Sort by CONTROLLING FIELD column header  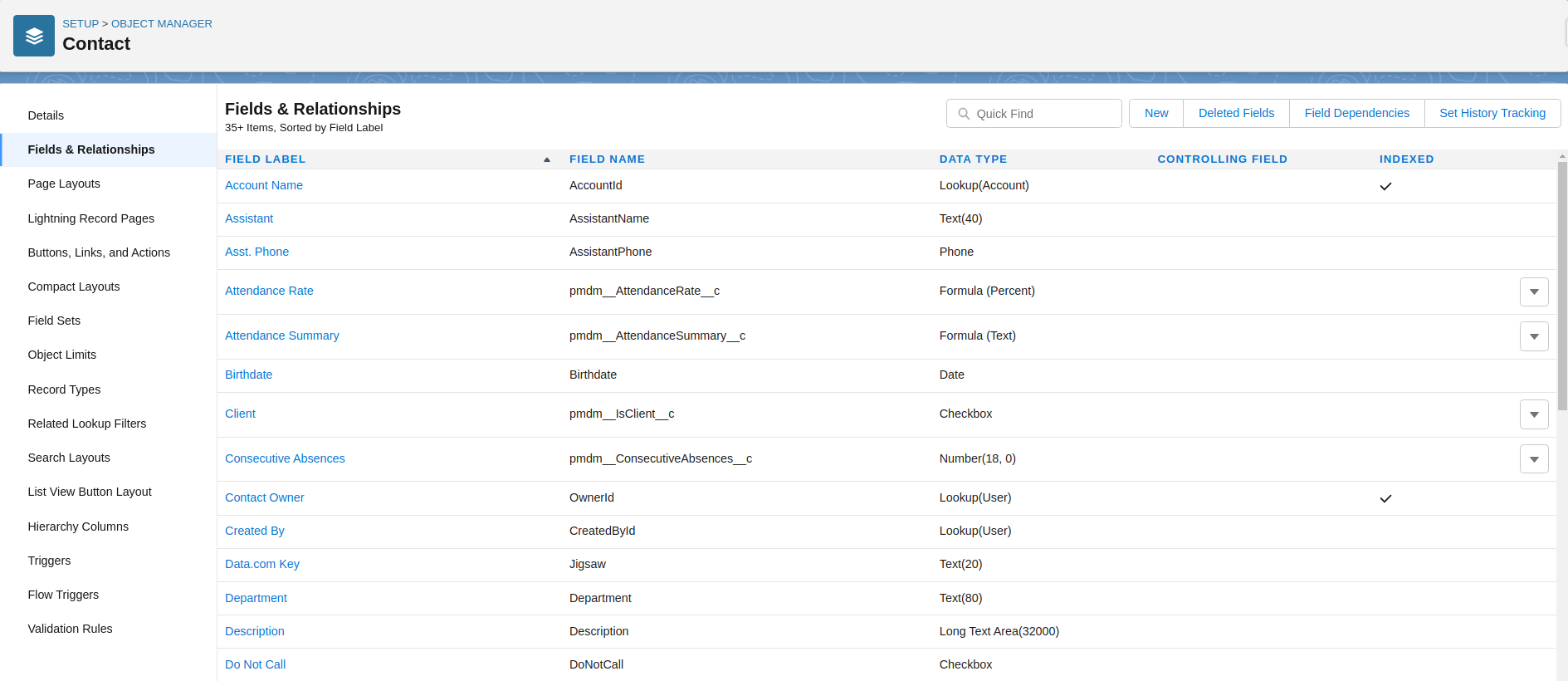1223,159
